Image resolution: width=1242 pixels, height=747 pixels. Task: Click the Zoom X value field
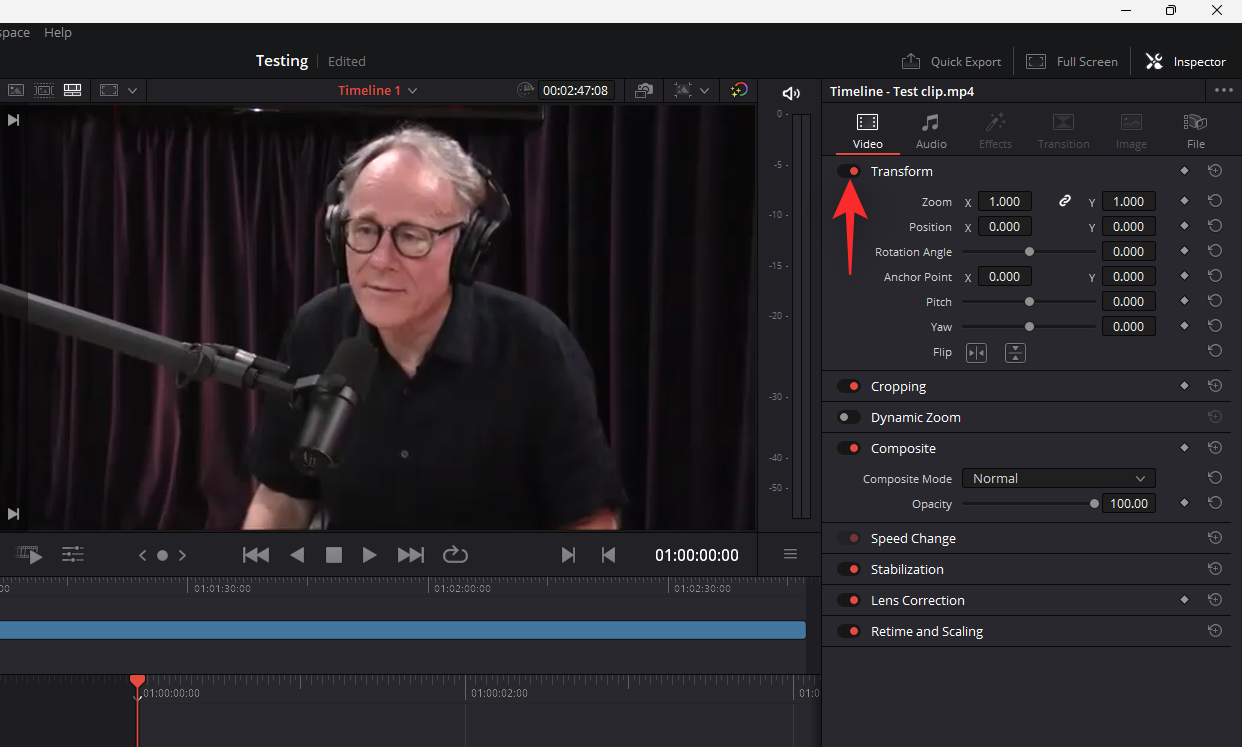click(1004, 201)
